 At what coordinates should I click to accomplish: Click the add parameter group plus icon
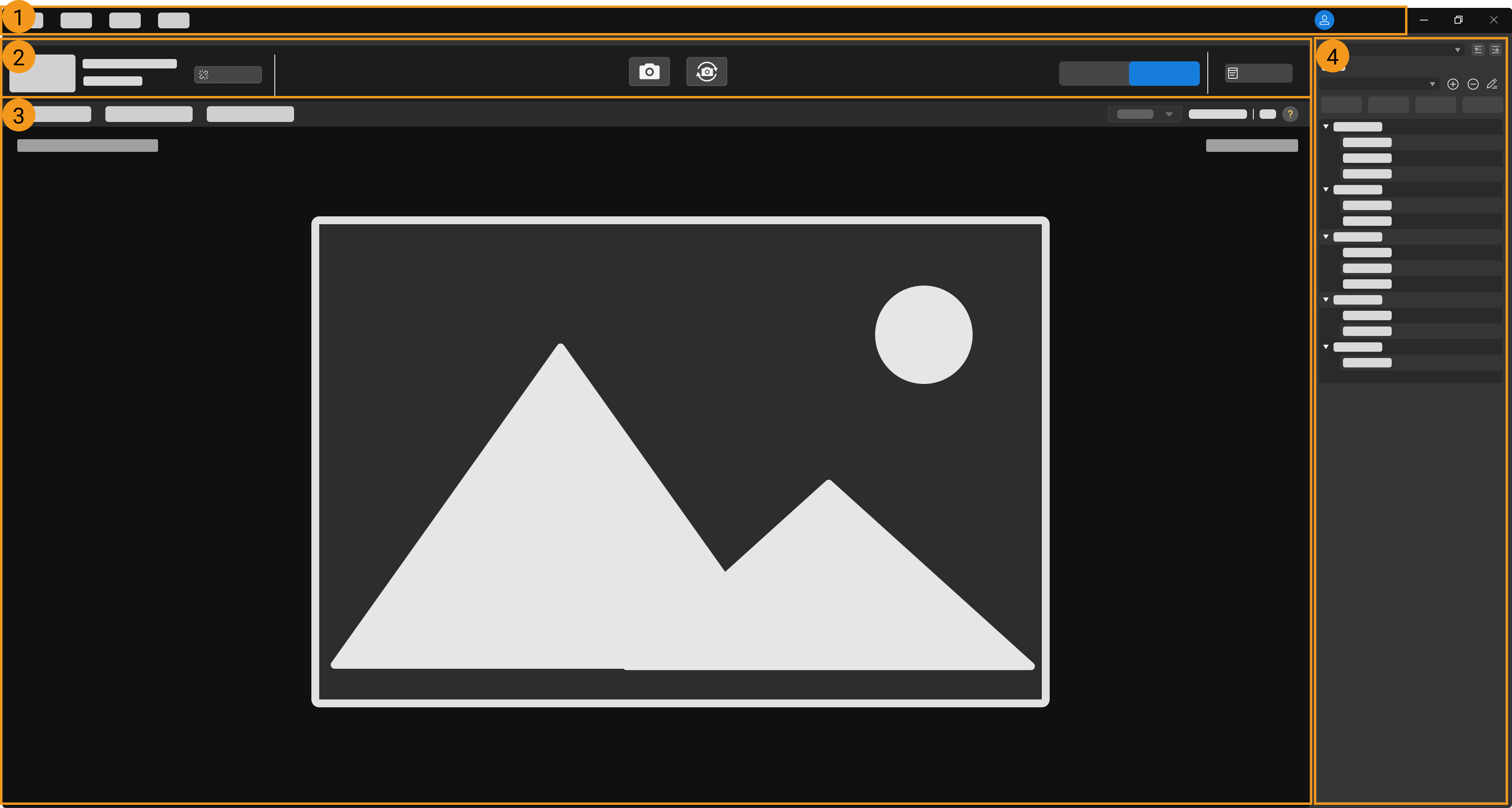tap(1453, 84)
